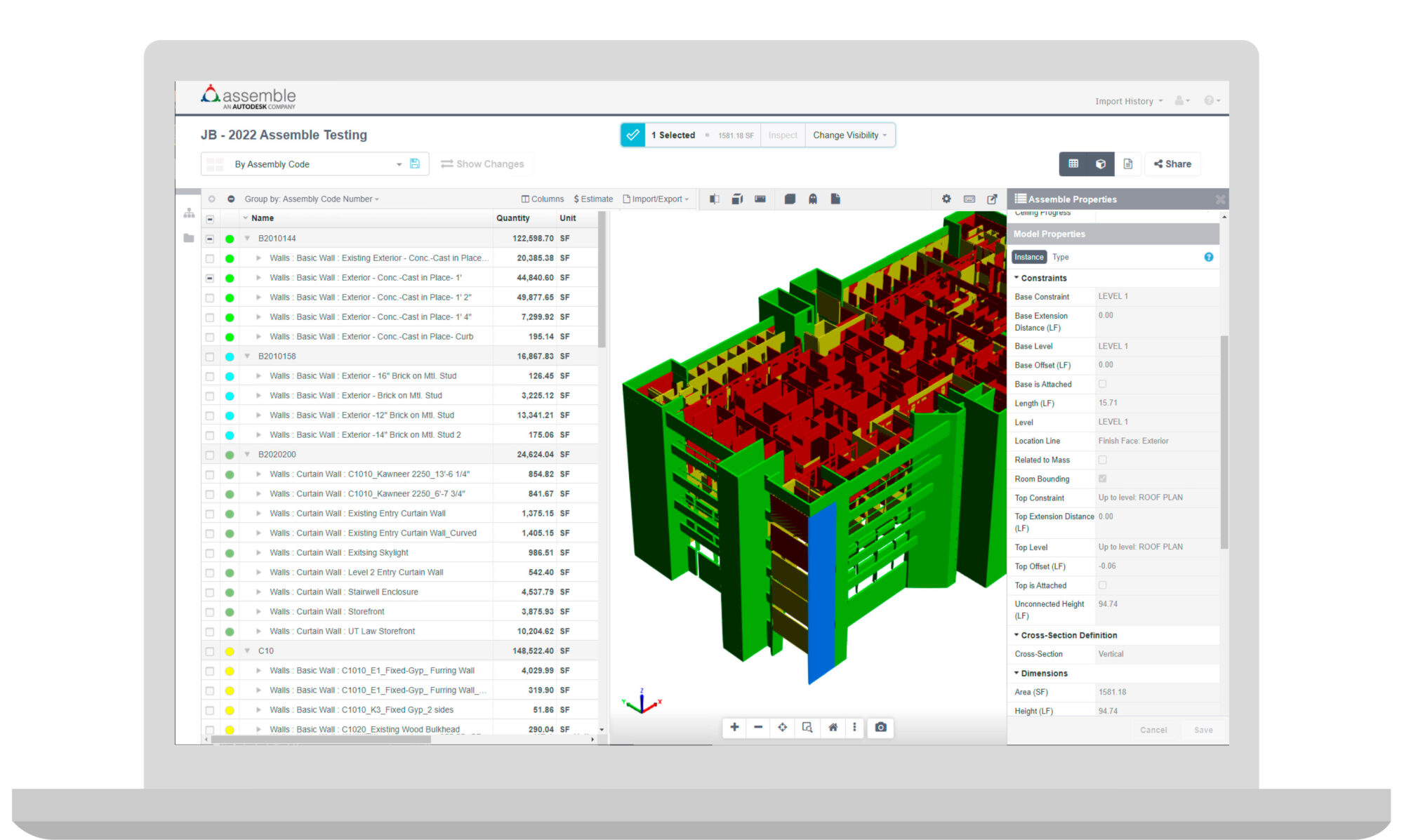
Task: Click the ghost/hide elements icon in the toolbar
Action: pos(812,199)
